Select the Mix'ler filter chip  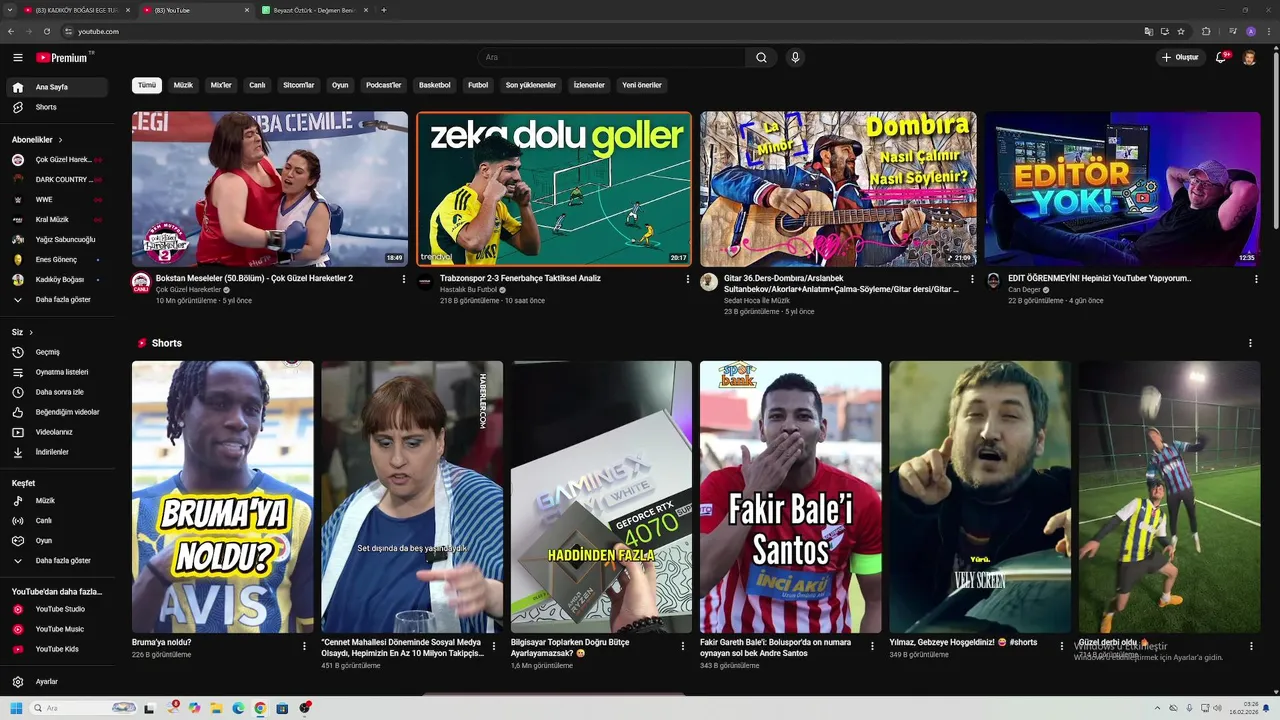click(x=221, y=85)
